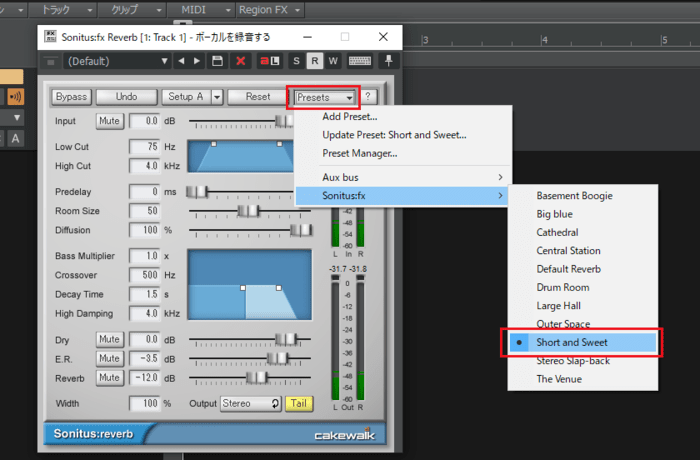Change the Output Stereo selector

point(250,404)
